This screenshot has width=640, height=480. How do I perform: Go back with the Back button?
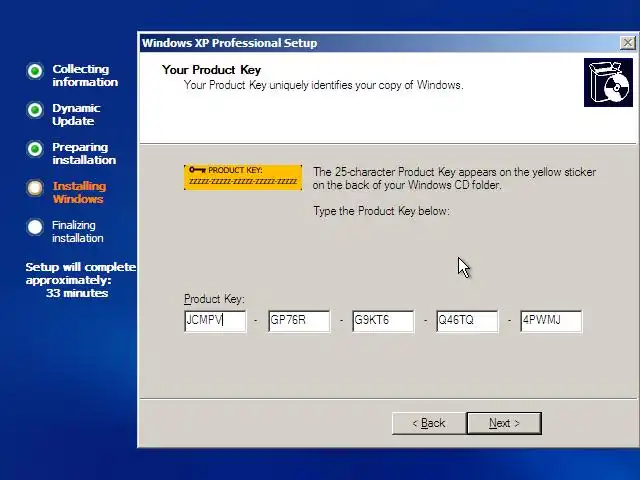click(429, 423)
